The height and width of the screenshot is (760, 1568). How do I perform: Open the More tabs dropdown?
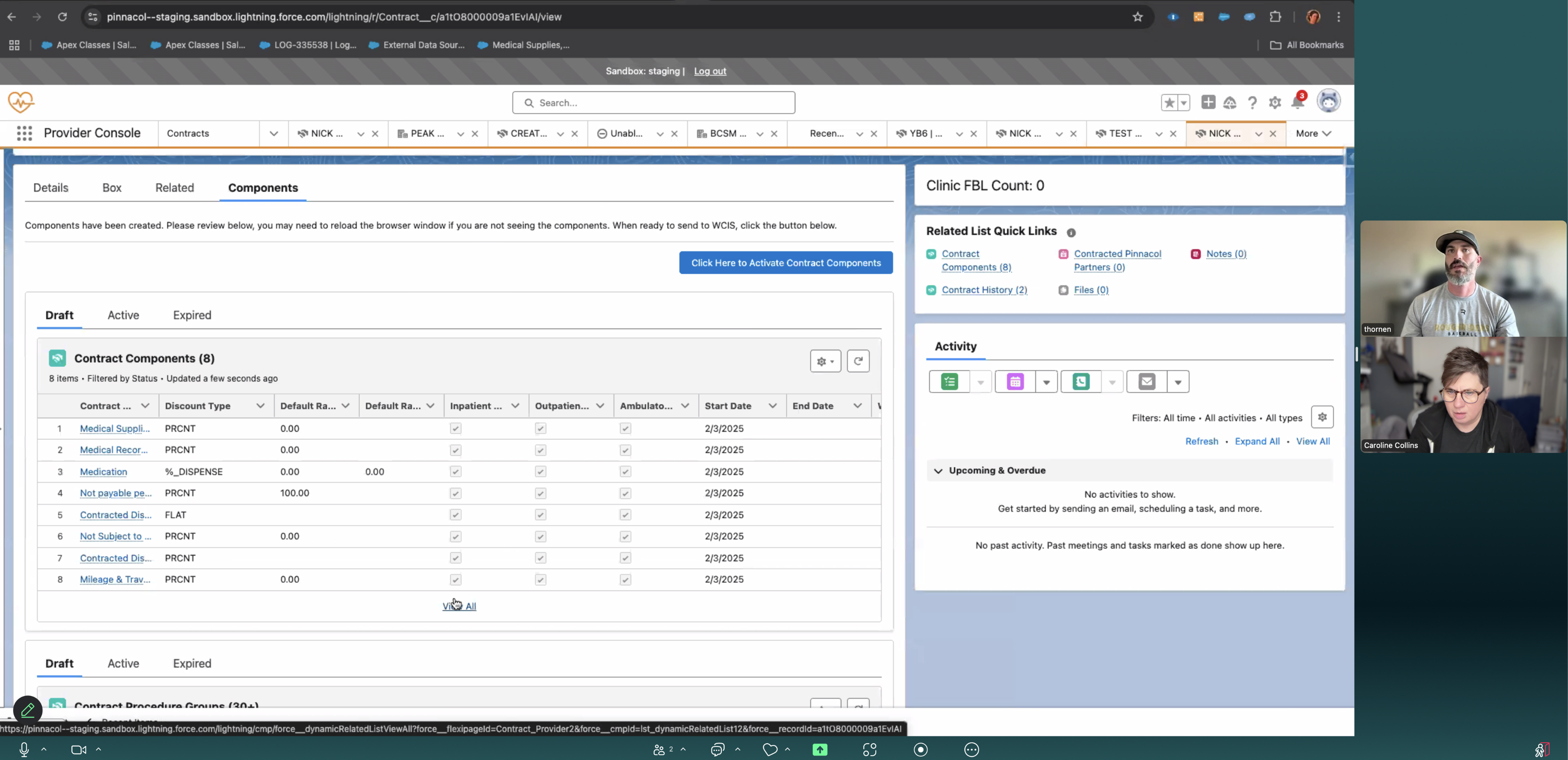(1313, 133)
